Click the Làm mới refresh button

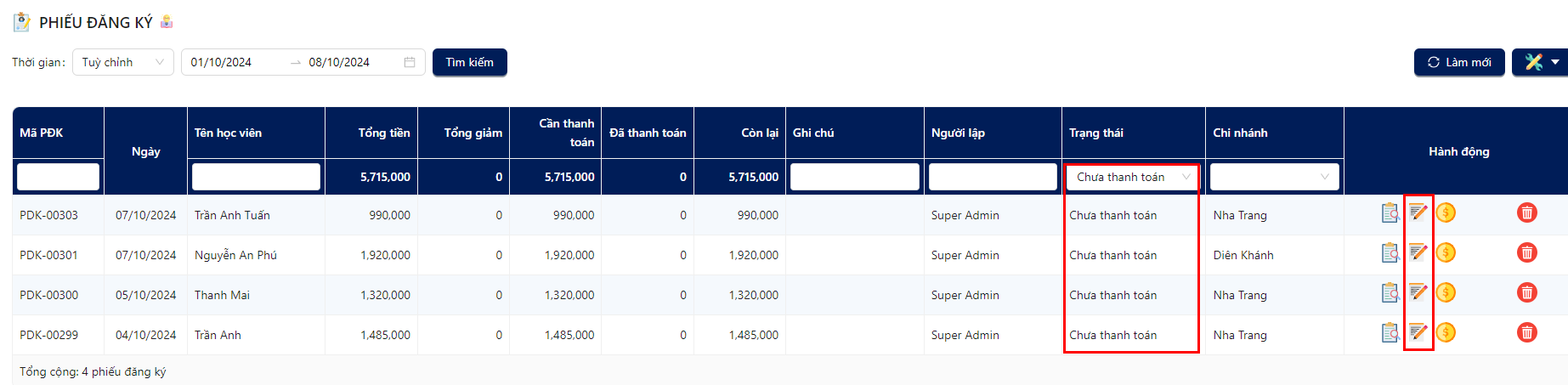tap(1459, 62)
